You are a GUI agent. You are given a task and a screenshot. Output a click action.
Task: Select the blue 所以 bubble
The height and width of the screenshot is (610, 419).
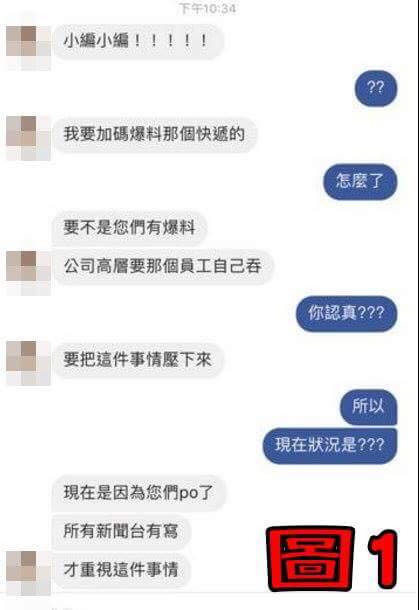(x=368, y=407)
